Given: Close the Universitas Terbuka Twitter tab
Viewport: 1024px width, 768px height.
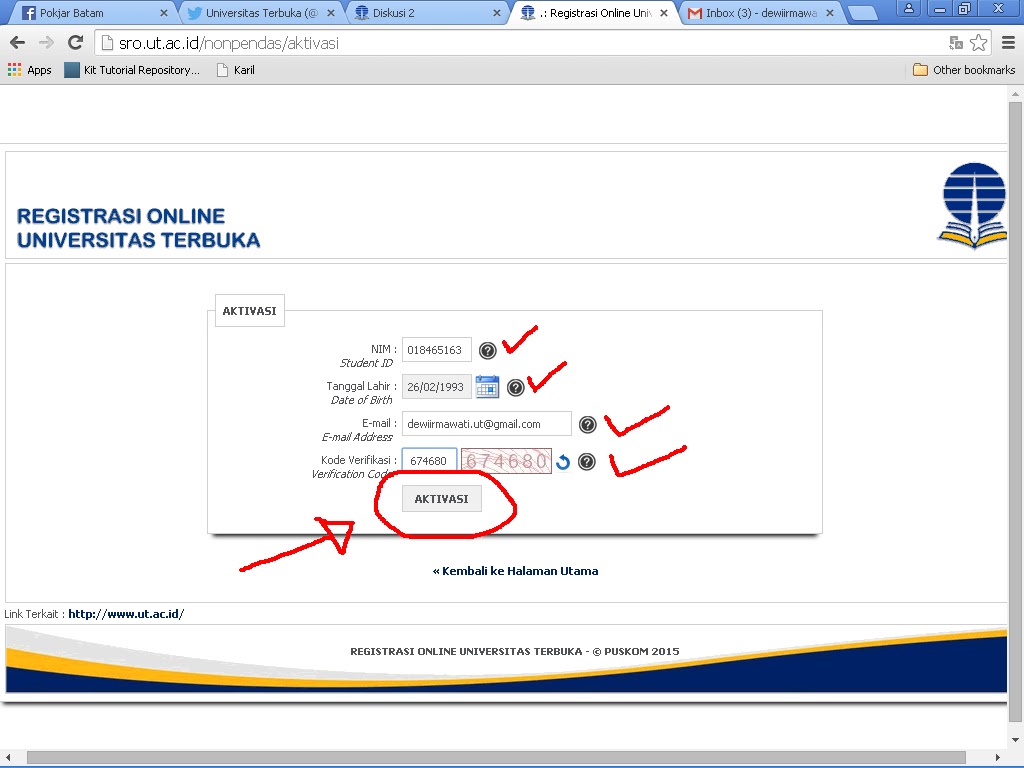Looking at the screenshot, I should click(x=331, y=13).
